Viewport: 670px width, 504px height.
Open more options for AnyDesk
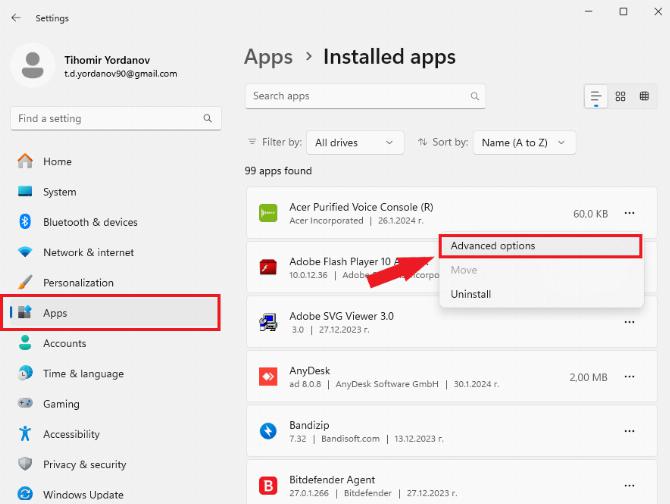[x=629, y=377]
